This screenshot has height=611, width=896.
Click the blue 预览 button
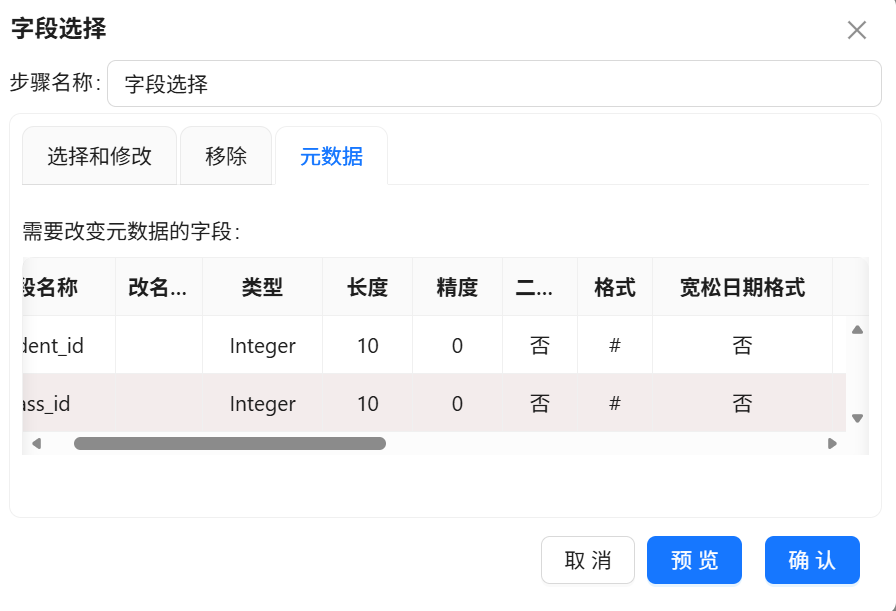[x=694, y=560]
